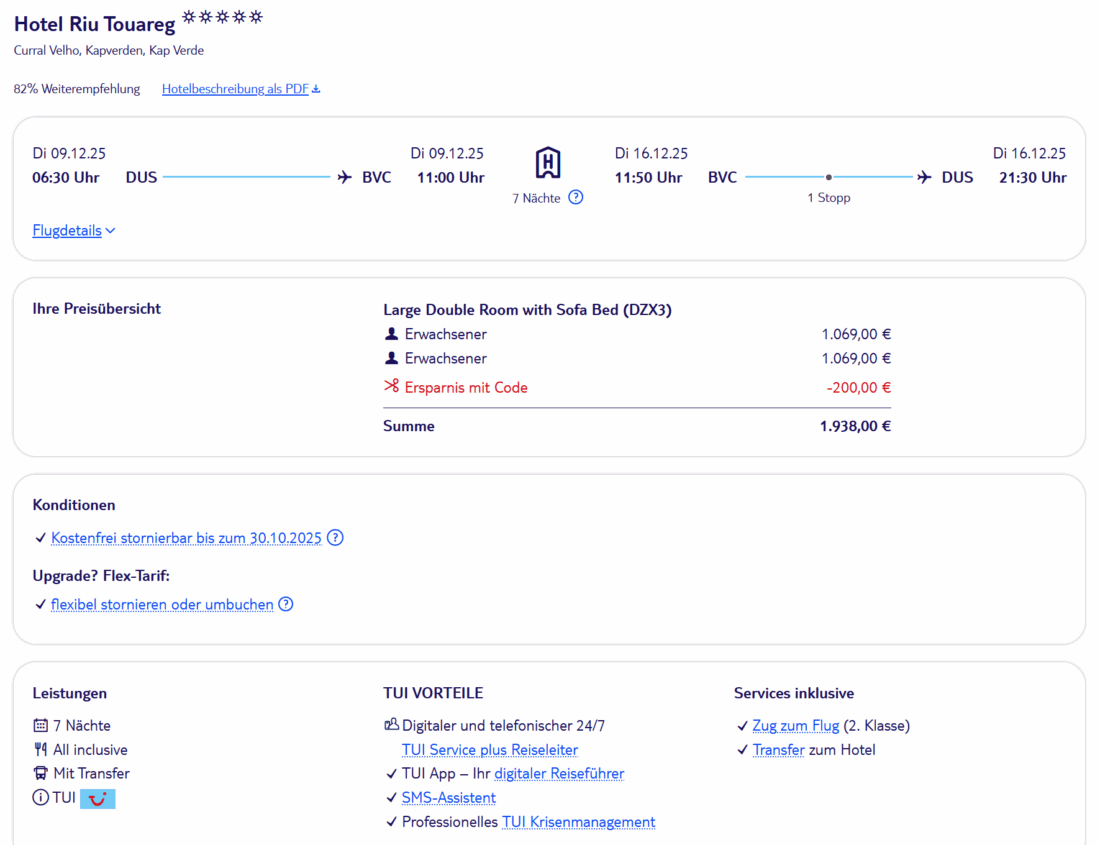Viewport: 1100px width, 845px height.
Task: Download Hotelbeschreibung als PDF
Action: click(x=241, y=89)
